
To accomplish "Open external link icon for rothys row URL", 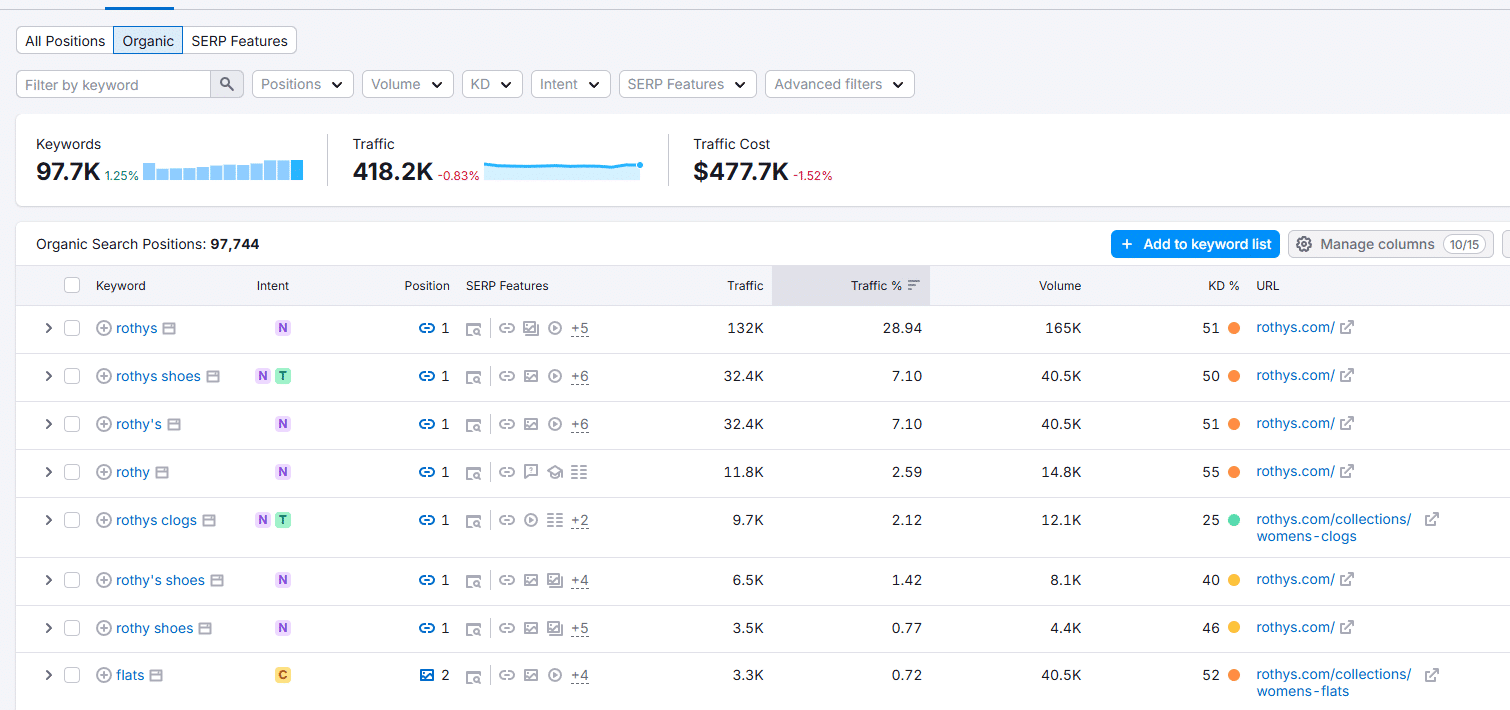I will (x=1347, y=327).
